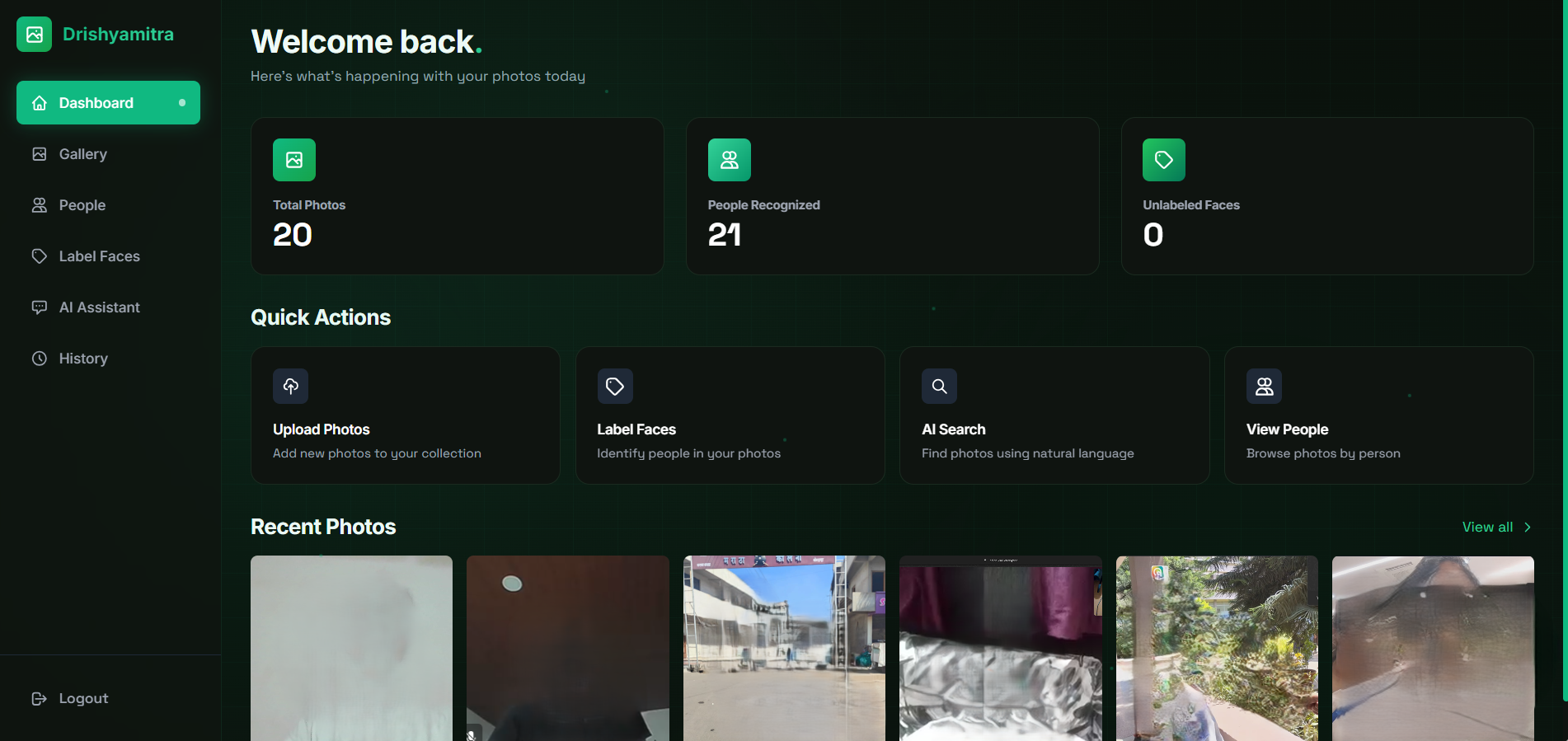Open the AI Assistant sidebar item
The height and width of the screenshot is (741, 1568).
pyautogui.click(x=99, y=307)
